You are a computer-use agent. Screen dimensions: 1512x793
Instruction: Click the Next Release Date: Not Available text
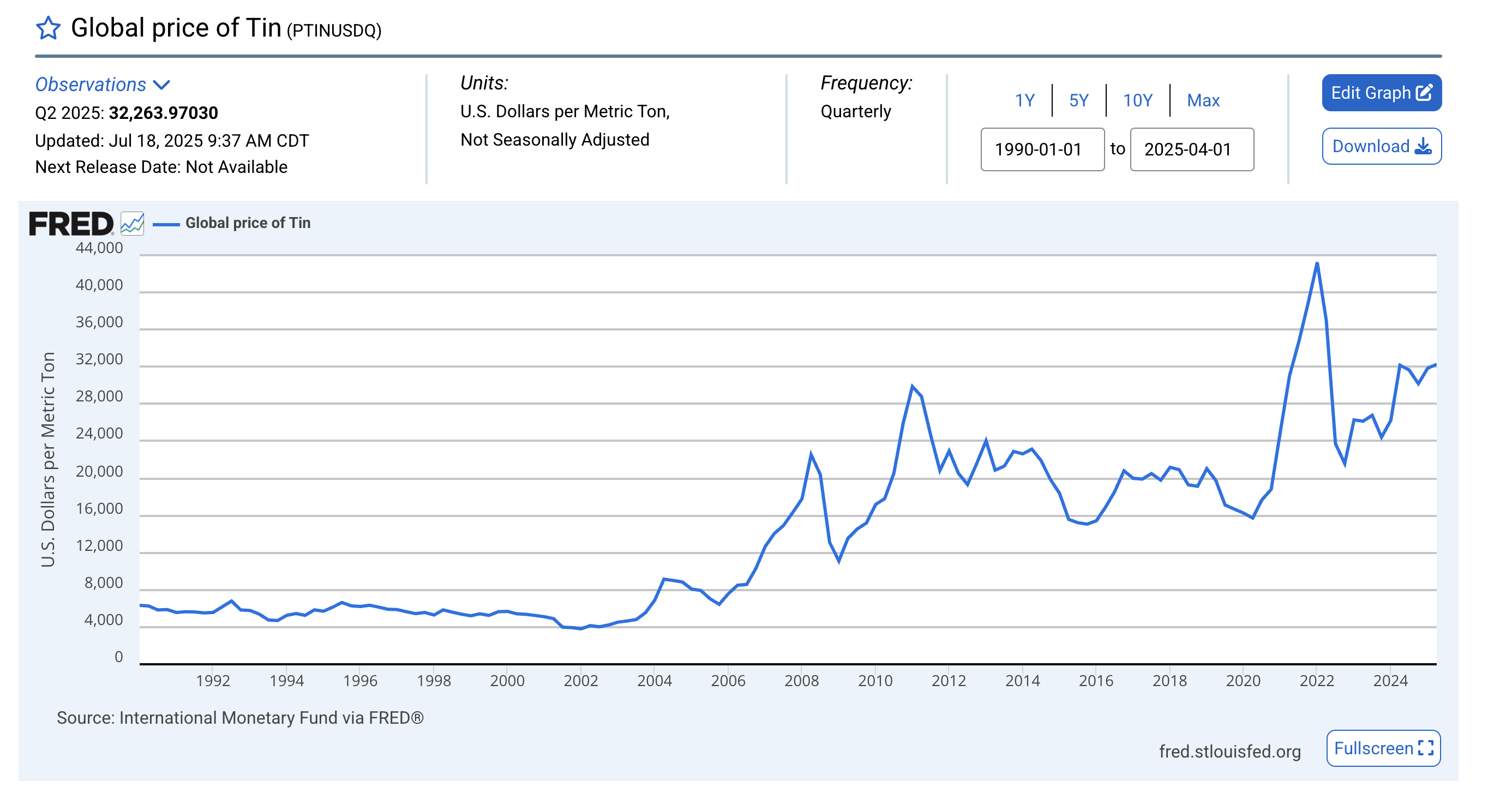point(161,167)
